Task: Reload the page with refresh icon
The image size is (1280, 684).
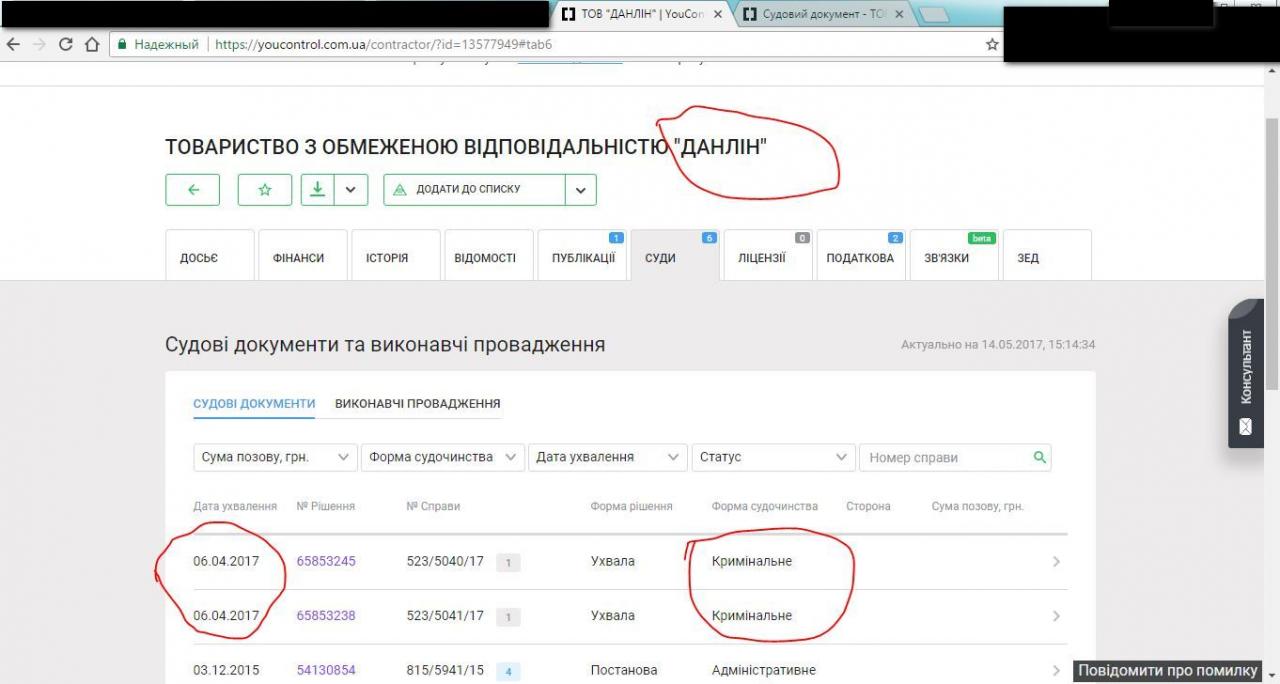Action: pos(66,44)
